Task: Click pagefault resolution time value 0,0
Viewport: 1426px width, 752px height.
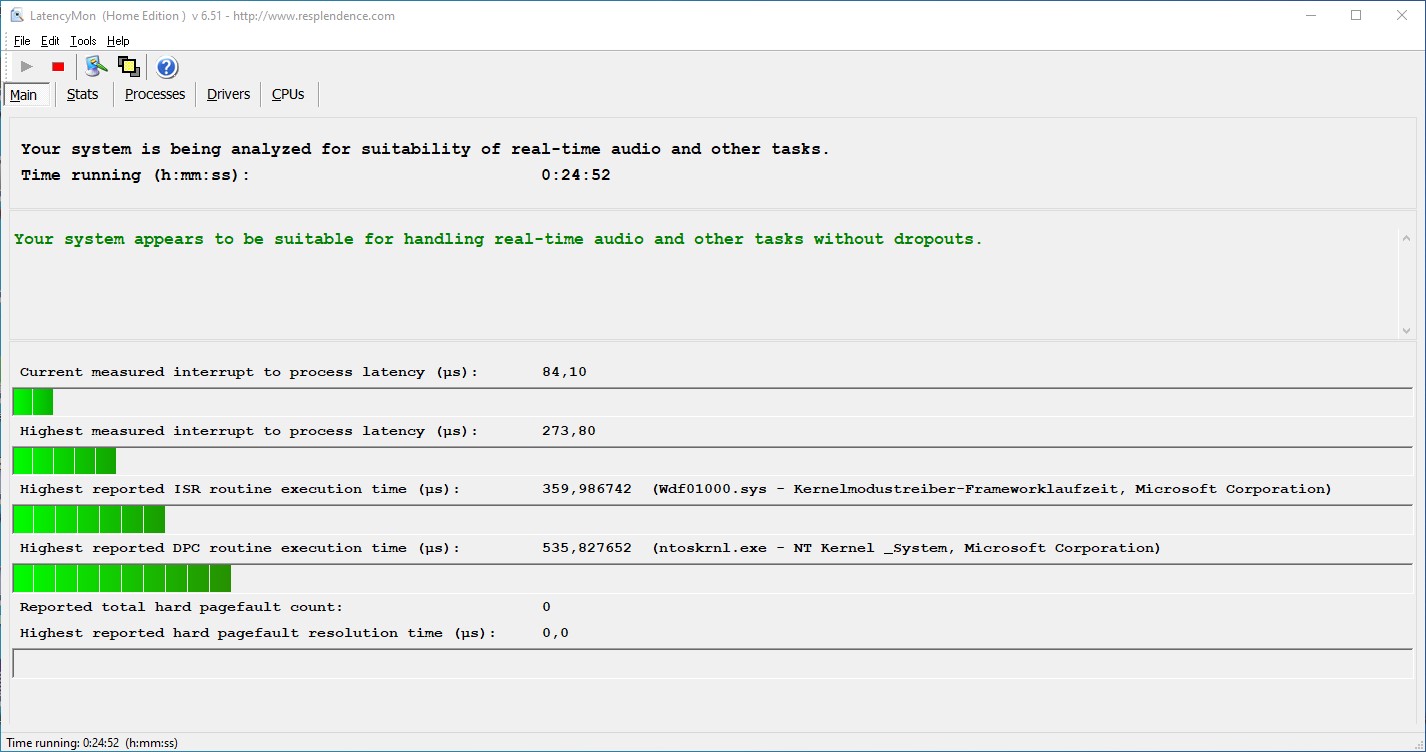Action: [x=555, y=633]
